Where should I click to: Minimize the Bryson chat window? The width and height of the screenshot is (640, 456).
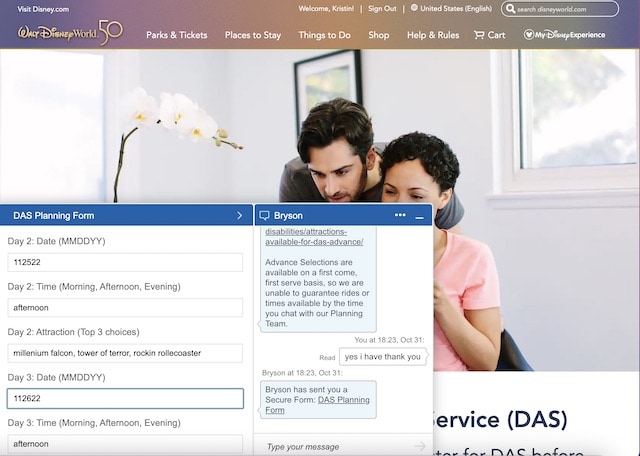click(419, 218)
